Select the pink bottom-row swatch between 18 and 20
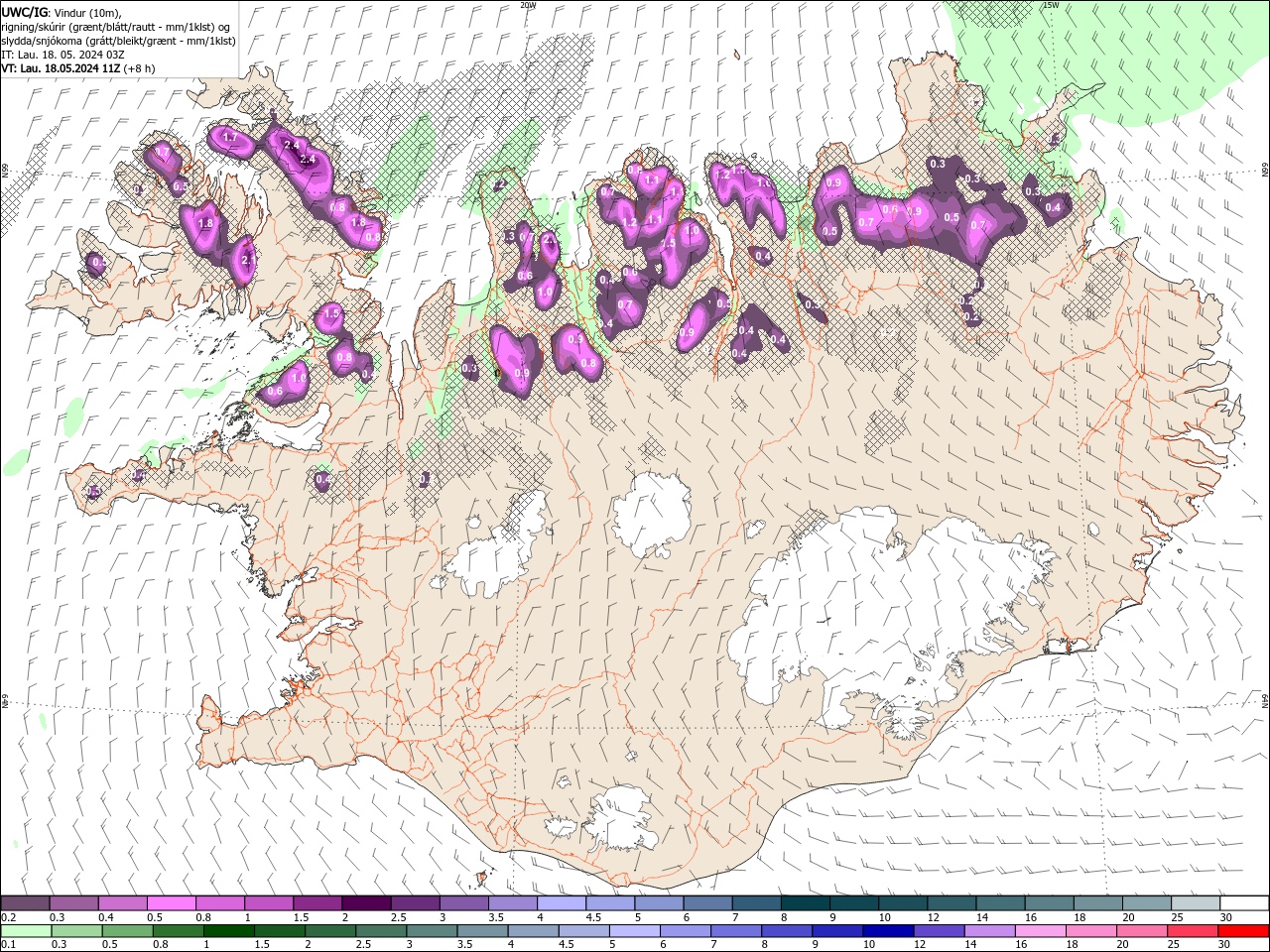1270x952 pixels. [x=1090, y=931]
